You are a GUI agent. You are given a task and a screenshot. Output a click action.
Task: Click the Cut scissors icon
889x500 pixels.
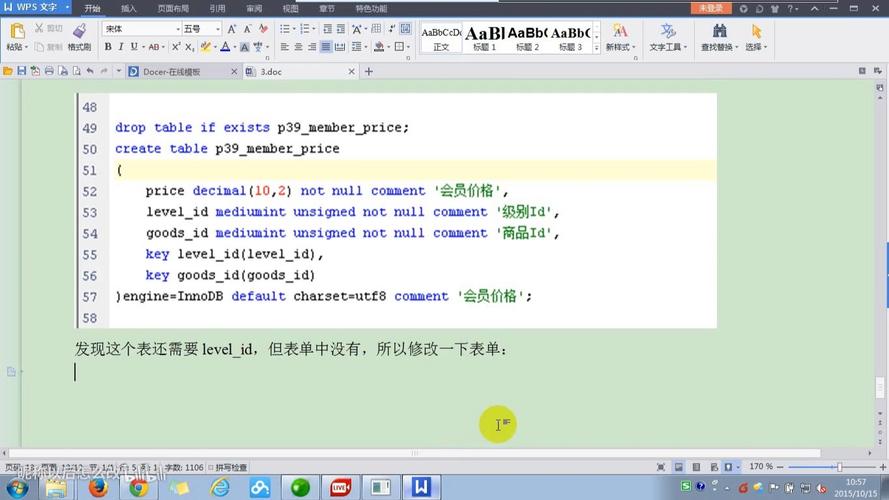pos(39,28)
